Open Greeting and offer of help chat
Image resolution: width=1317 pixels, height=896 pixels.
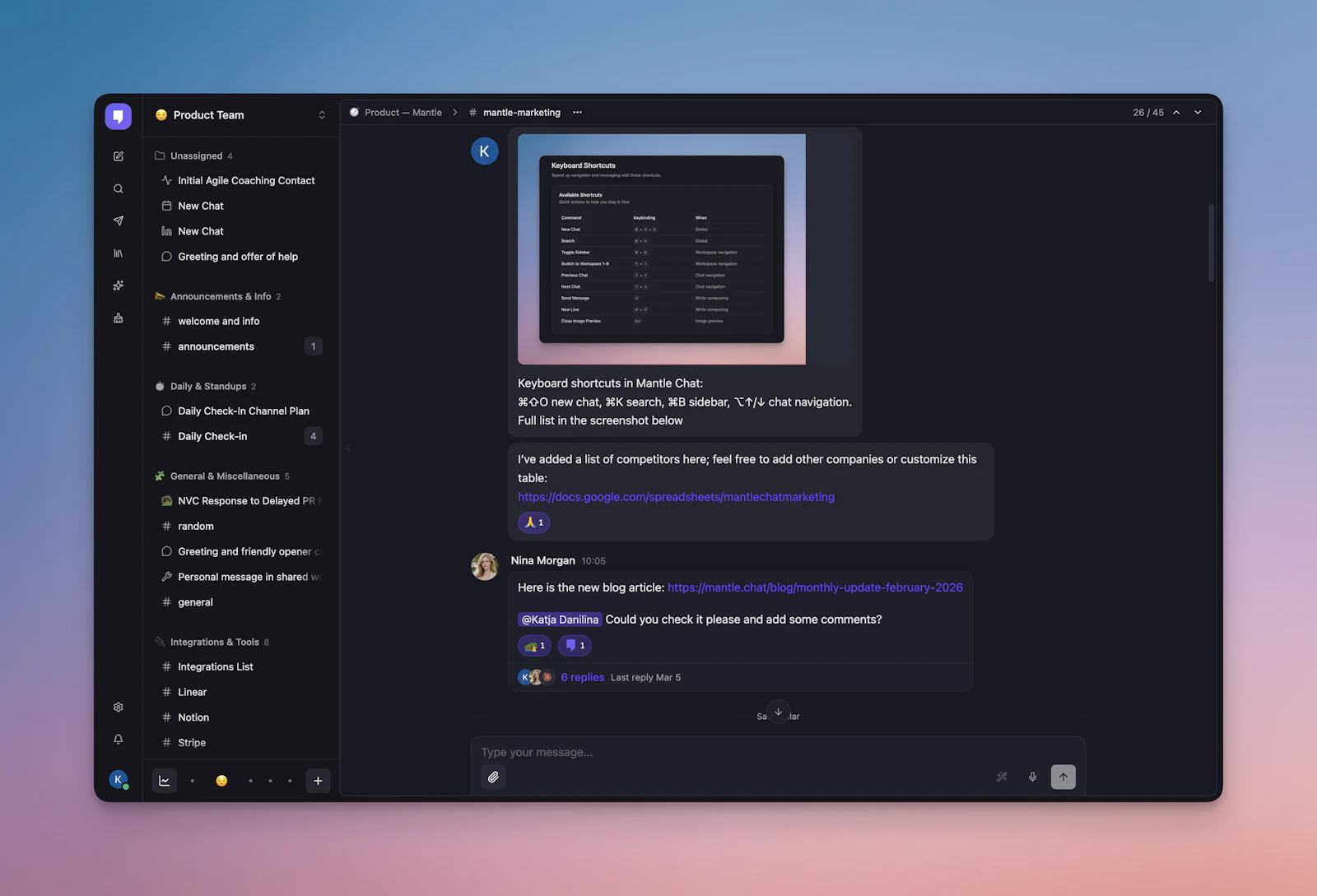pyautogui.click(x=240, y=257)
